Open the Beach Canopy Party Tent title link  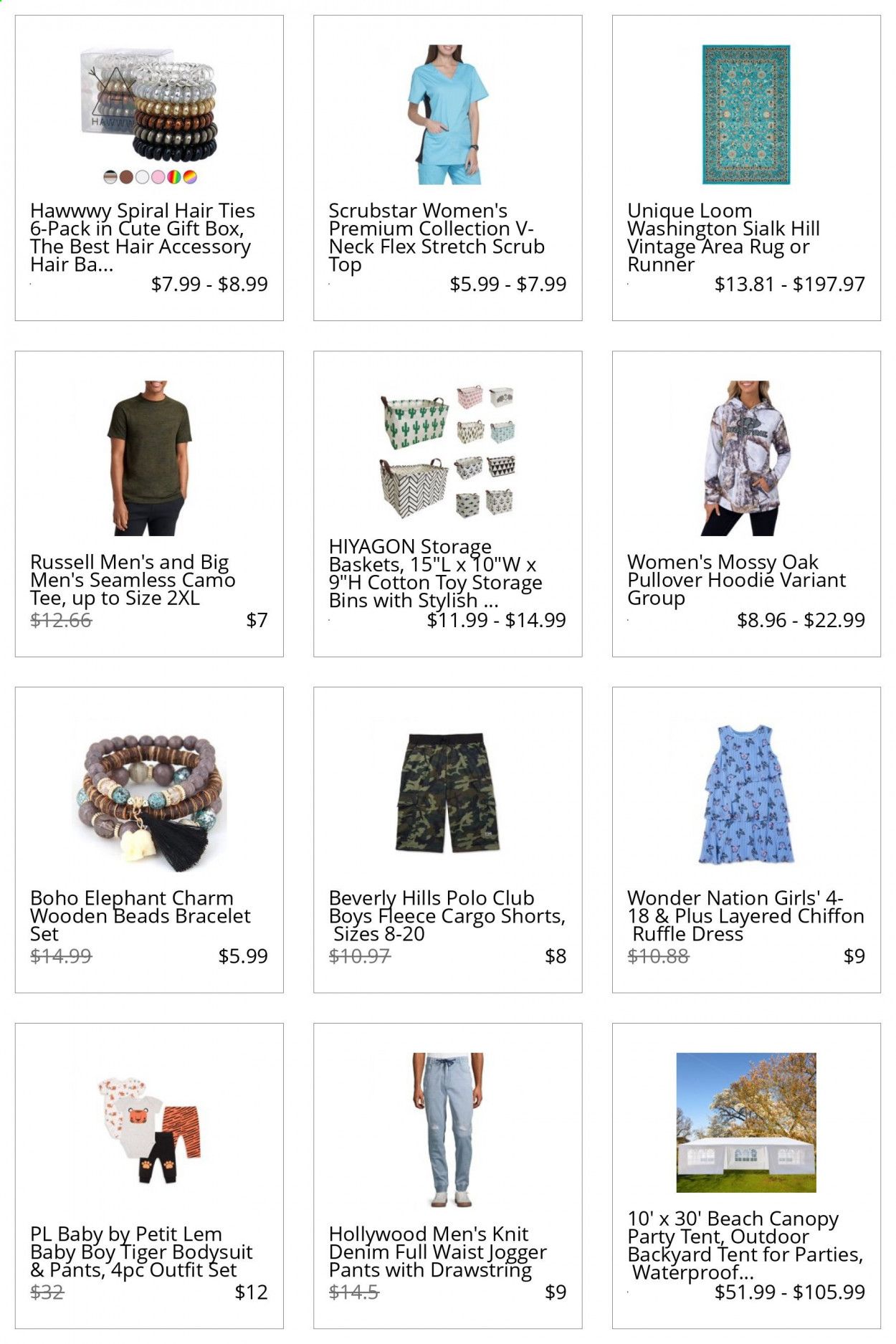click(745, 1246)
